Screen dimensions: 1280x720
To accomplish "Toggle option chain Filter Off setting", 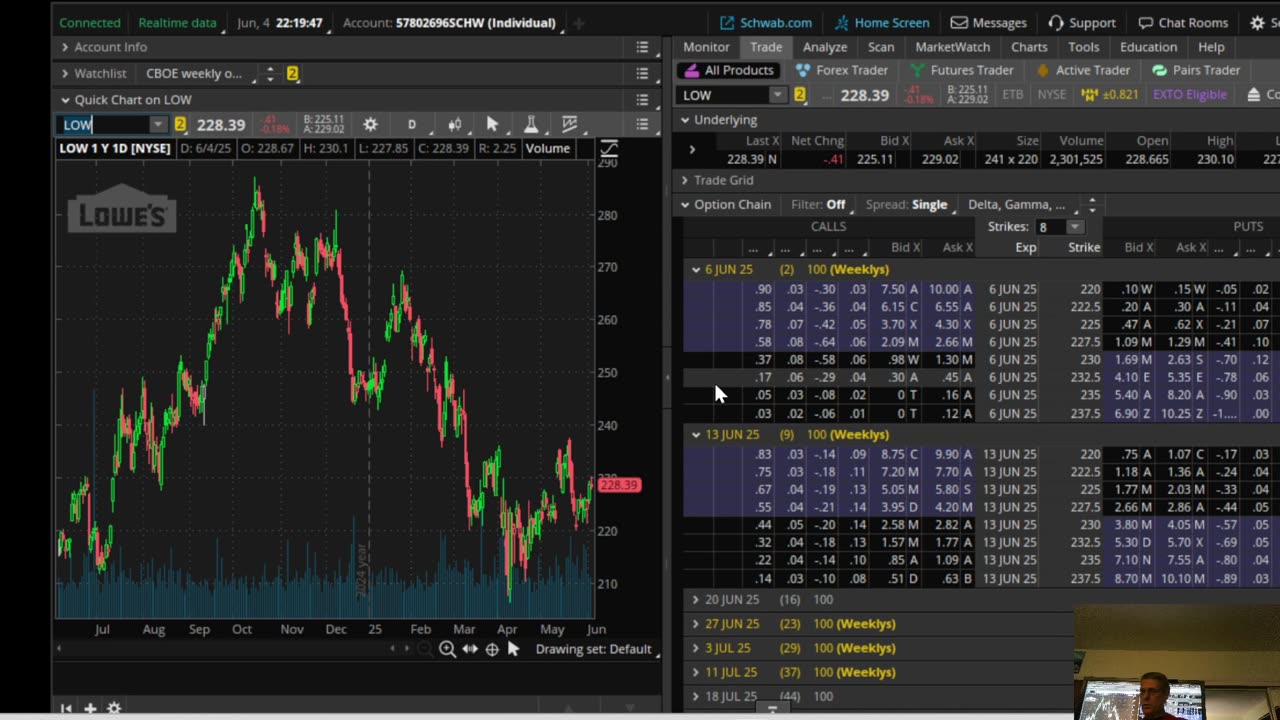I will (x=818, y=204).
